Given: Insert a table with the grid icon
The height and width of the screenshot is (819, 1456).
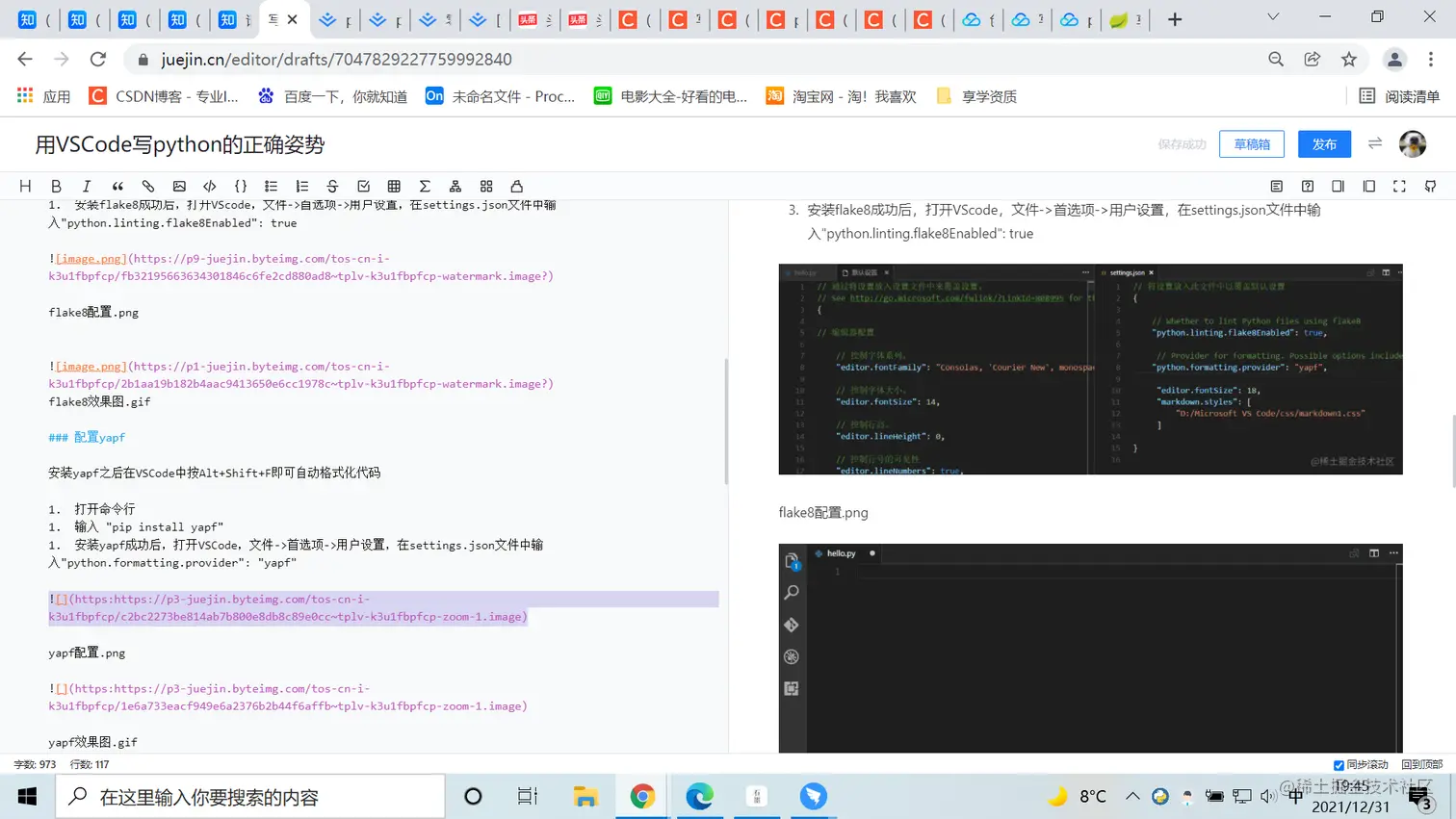Looking at the screenshot, I should [394, 186].
